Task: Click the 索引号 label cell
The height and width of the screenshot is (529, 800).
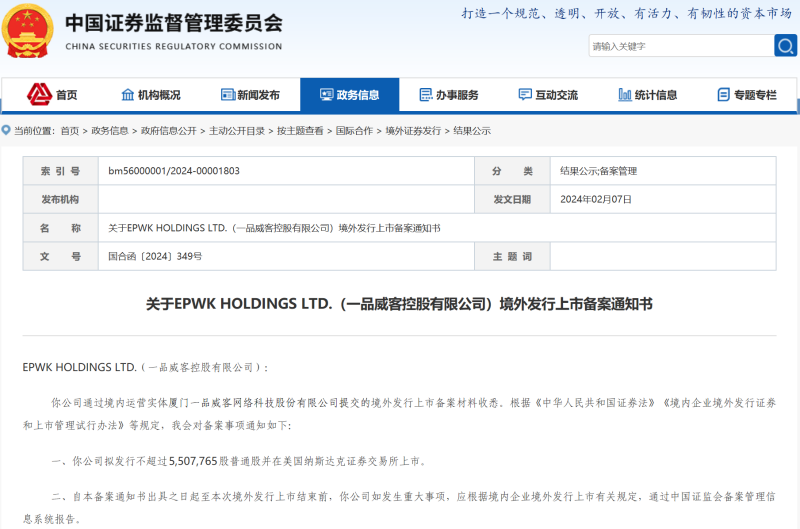Action: point(61,171)
